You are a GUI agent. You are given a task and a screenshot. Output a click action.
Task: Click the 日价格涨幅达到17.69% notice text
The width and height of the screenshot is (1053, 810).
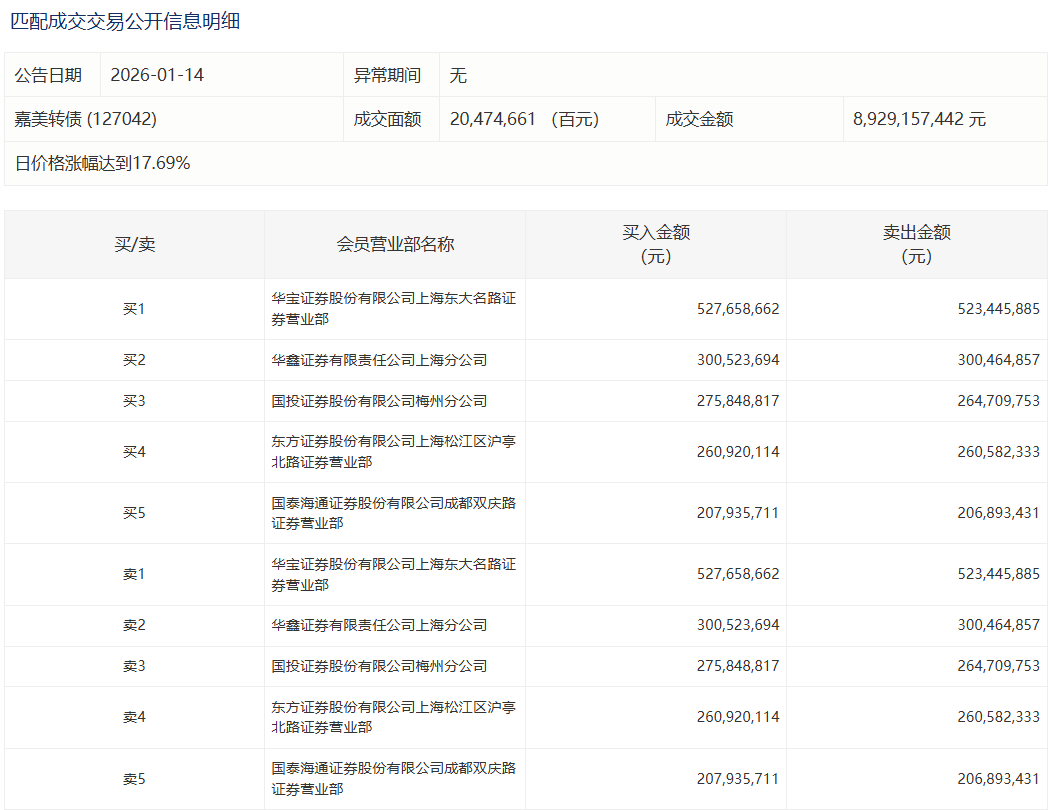[x=102, y=163]
